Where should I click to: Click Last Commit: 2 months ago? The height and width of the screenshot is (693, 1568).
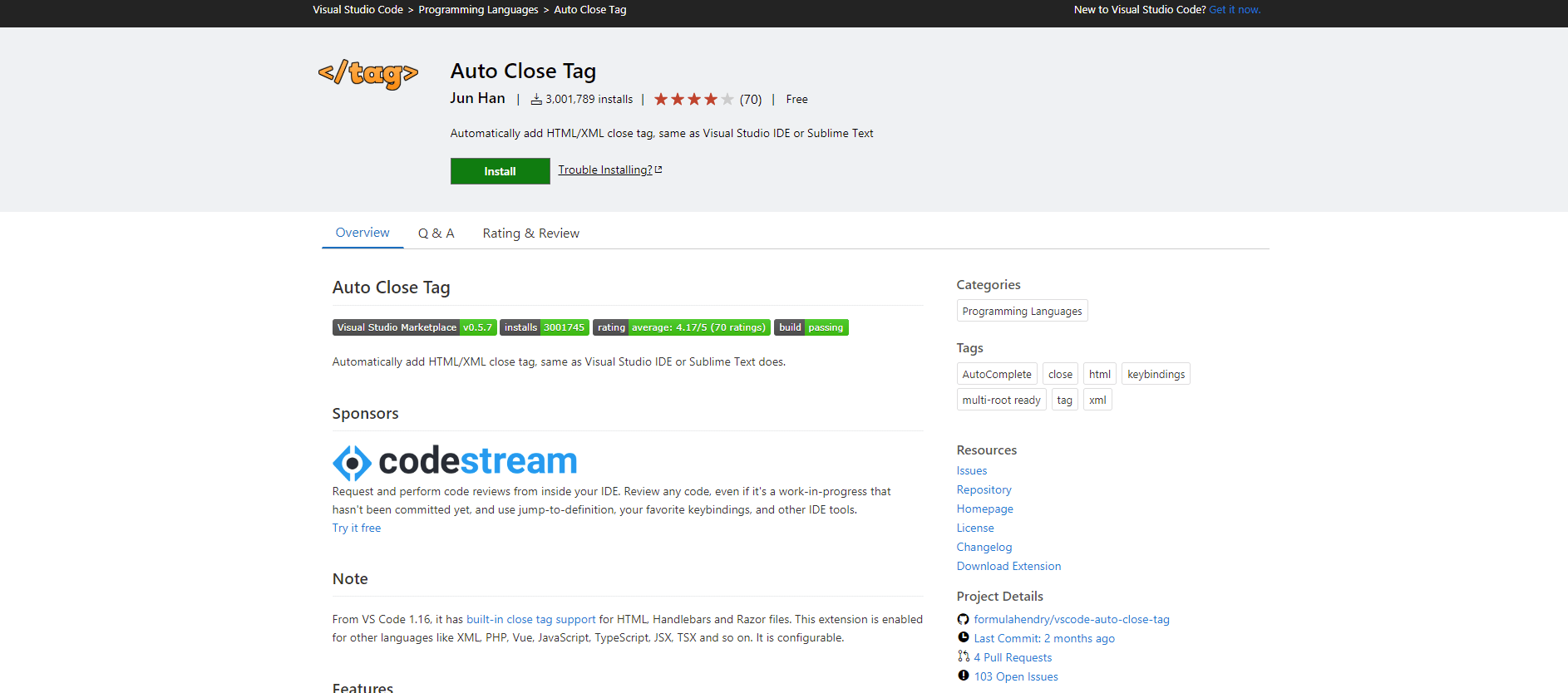point(1044,638)
